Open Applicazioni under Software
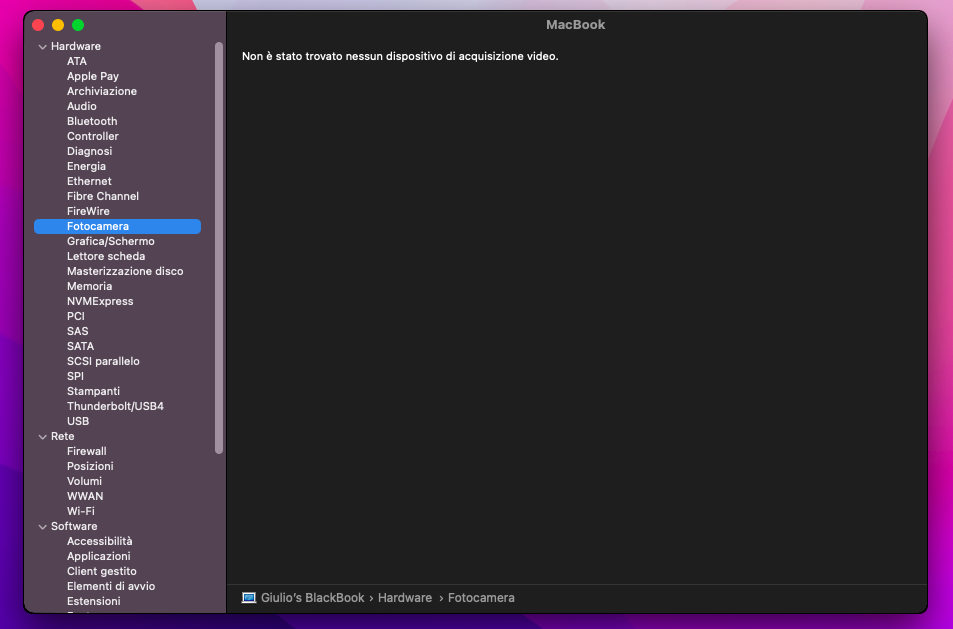Image resolution: width=953 pixels, height=629 pixels. coord(98,556)
